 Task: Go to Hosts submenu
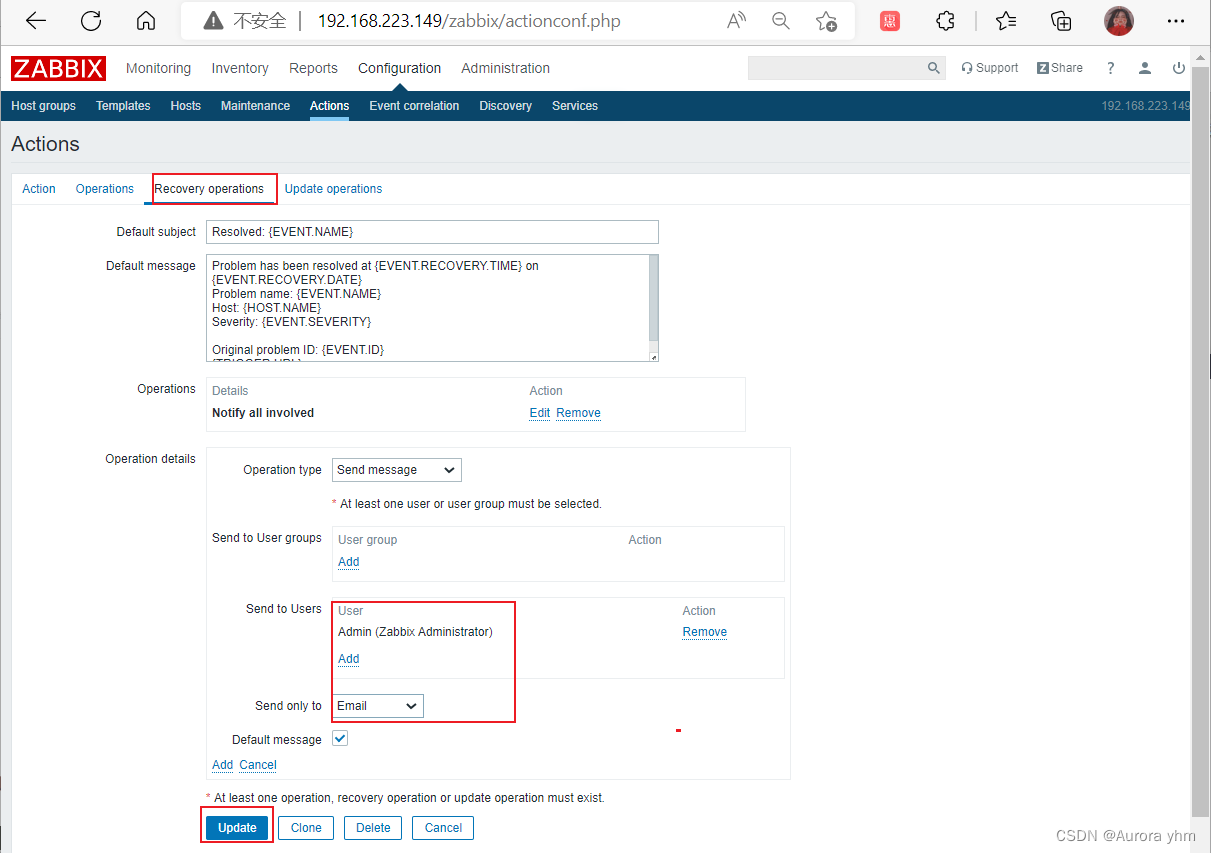(185, 106)
